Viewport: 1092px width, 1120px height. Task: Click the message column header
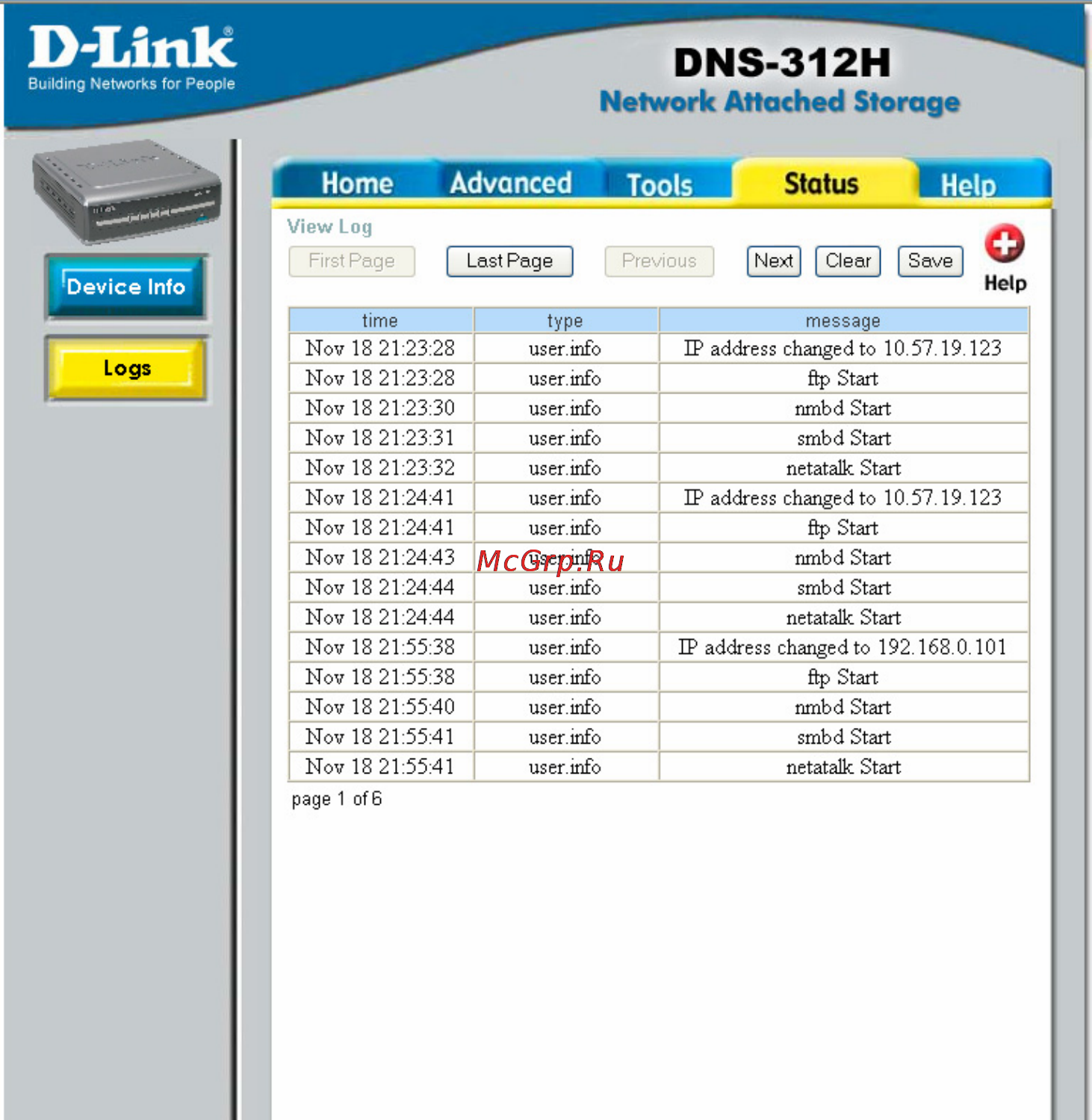pos(843,320)
